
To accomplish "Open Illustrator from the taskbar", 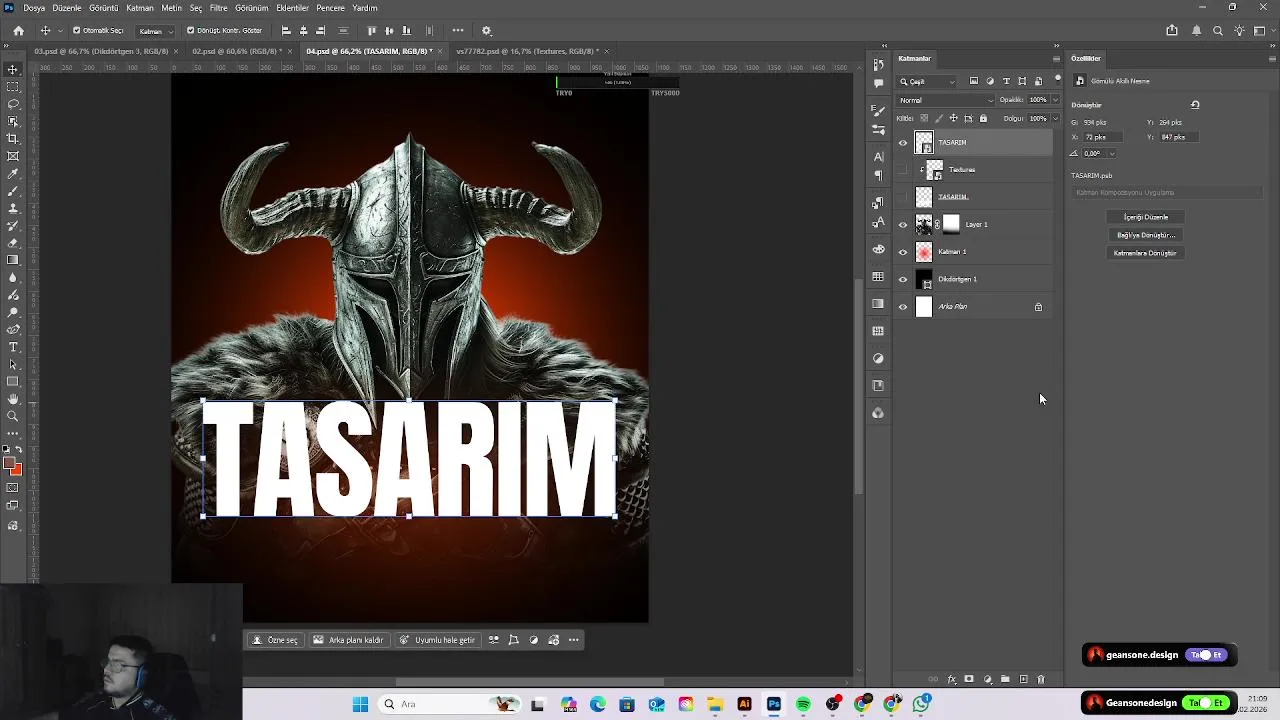I will click(x=744, y=704).
